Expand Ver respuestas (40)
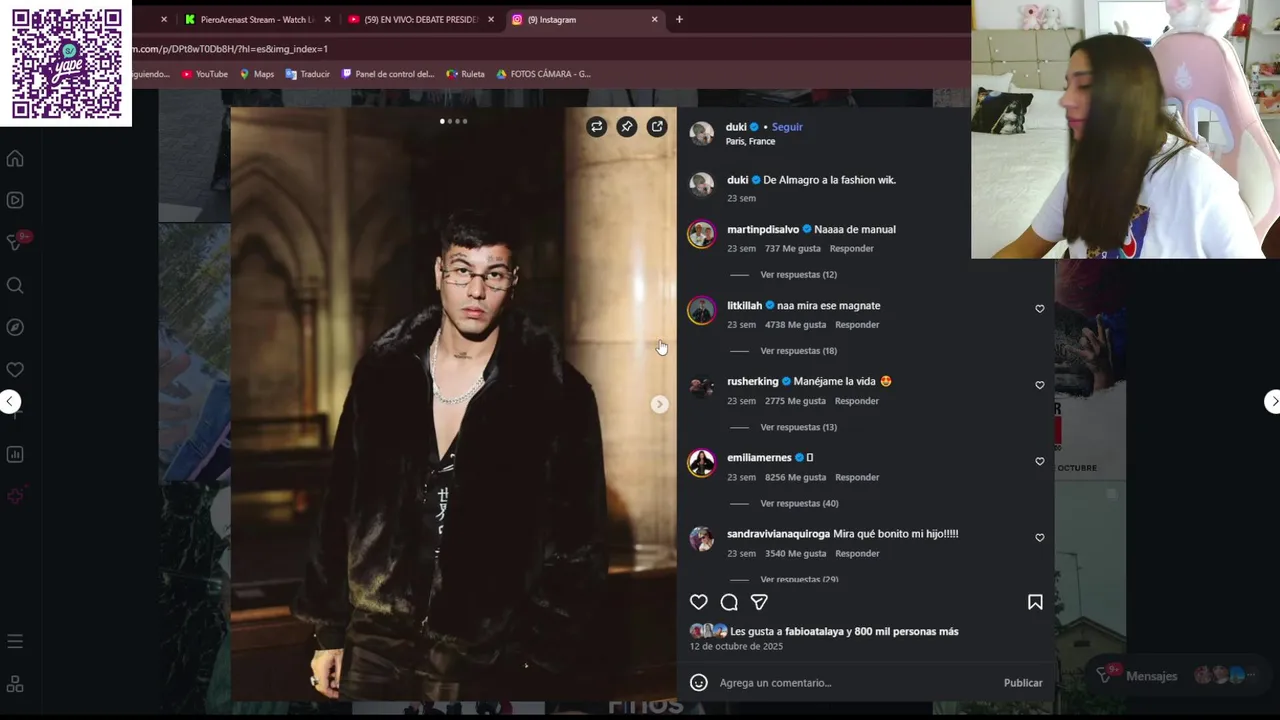1280x720 pixels. tap(799, 503)
